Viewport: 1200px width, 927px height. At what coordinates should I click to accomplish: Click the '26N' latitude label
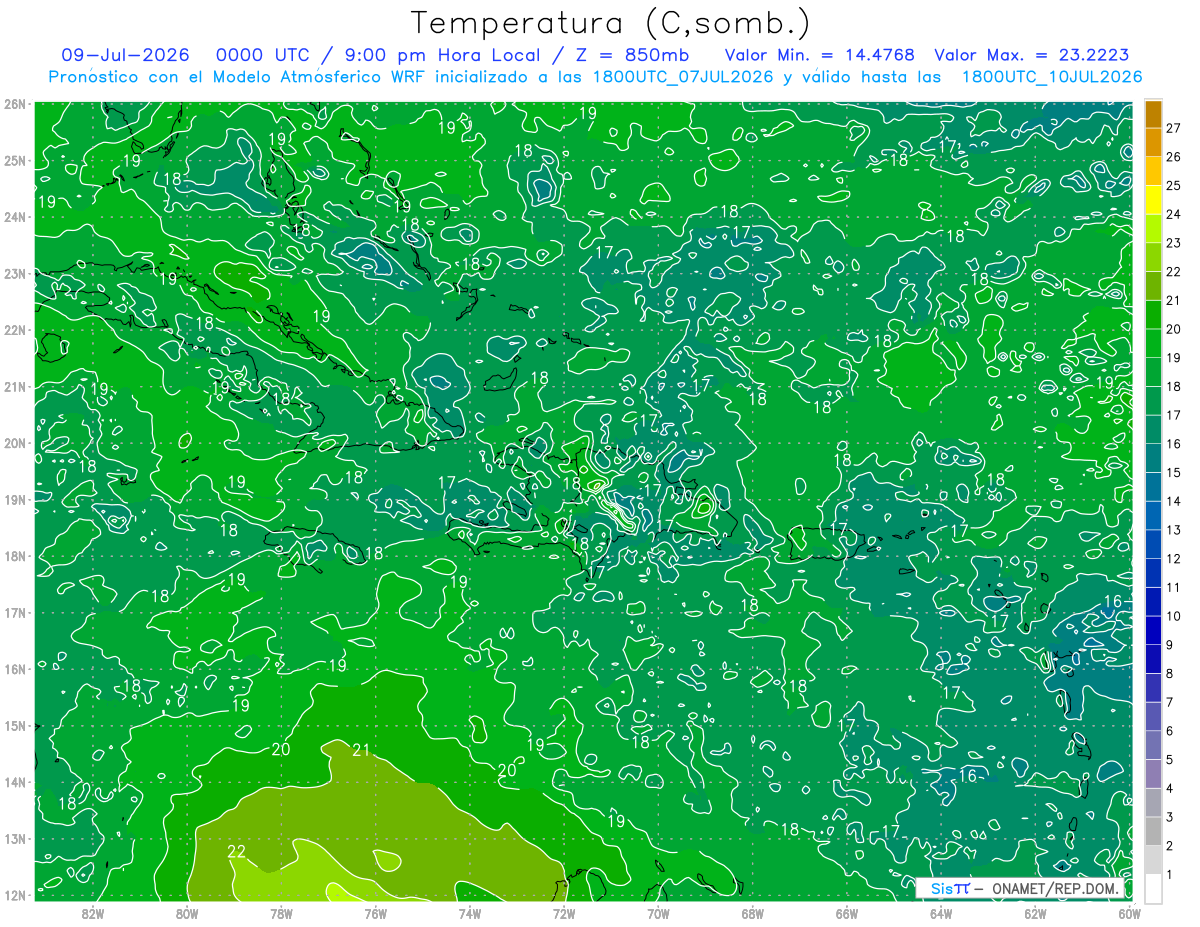click(x=15, y=104)
